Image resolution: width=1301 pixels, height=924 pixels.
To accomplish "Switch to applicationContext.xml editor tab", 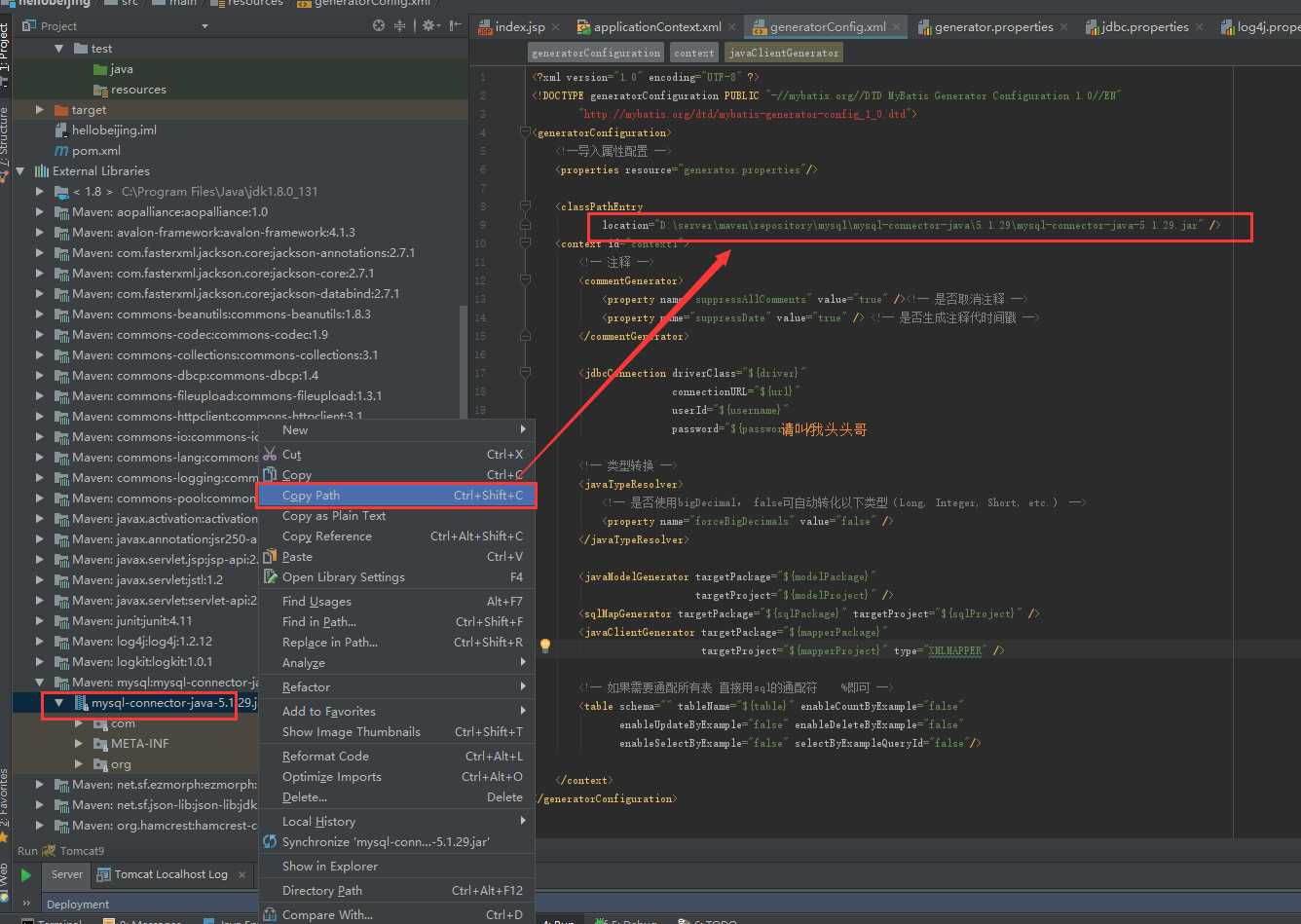I will [656, 27].
